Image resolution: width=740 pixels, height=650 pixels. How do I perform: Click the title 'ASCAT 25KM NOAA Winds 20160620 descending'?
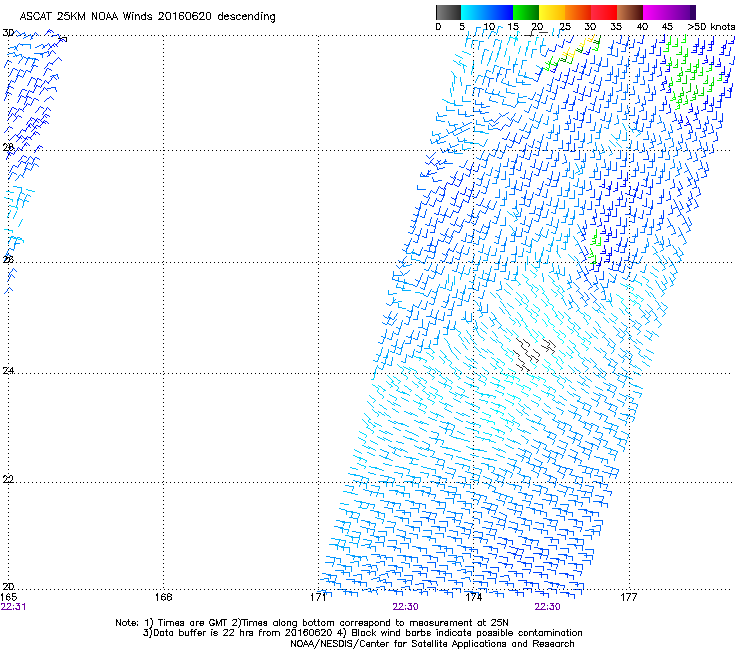(x=147, y=16)
